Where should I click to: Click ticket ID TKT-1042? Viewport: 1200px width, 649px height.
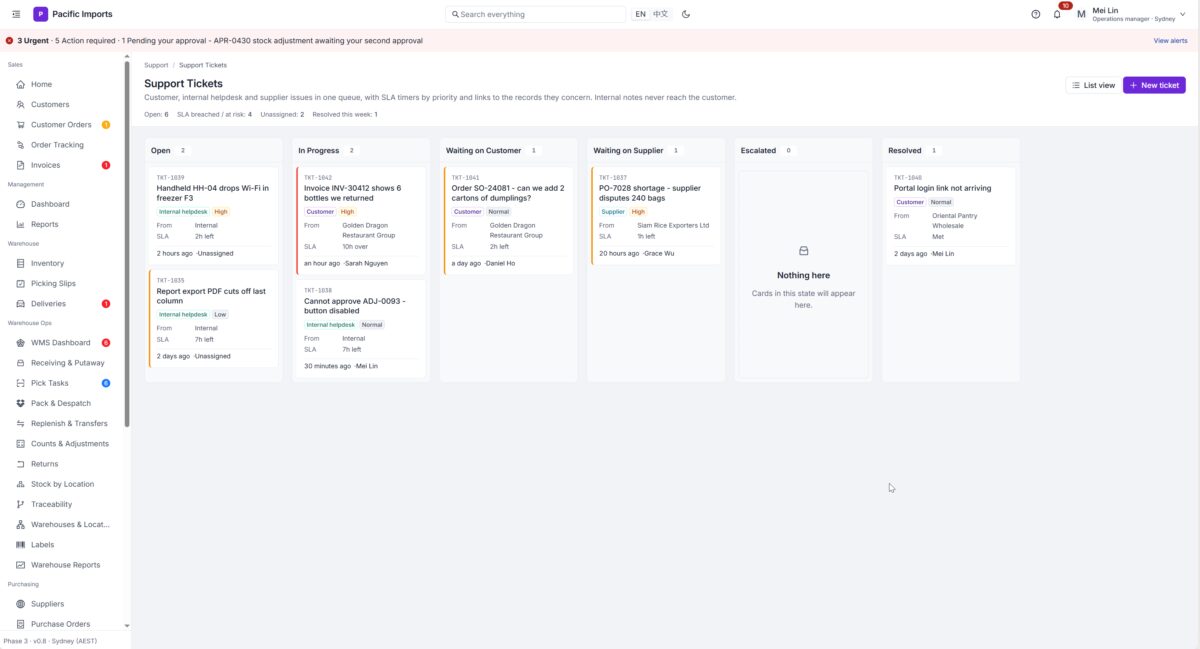pyautogui.click(x=318, y=177)
